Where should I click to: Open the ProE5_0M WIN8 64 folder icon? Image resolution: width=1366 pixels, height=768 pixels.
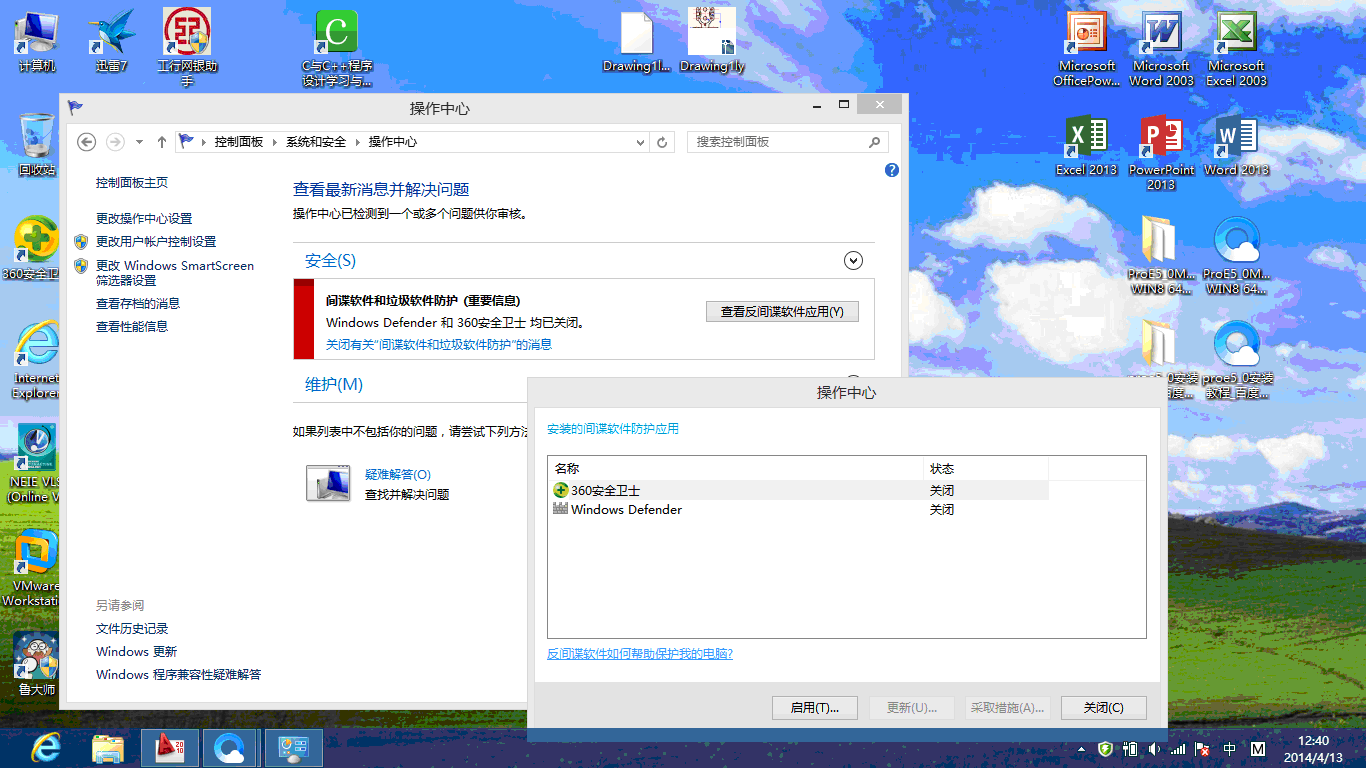[x=1161, y=255]
